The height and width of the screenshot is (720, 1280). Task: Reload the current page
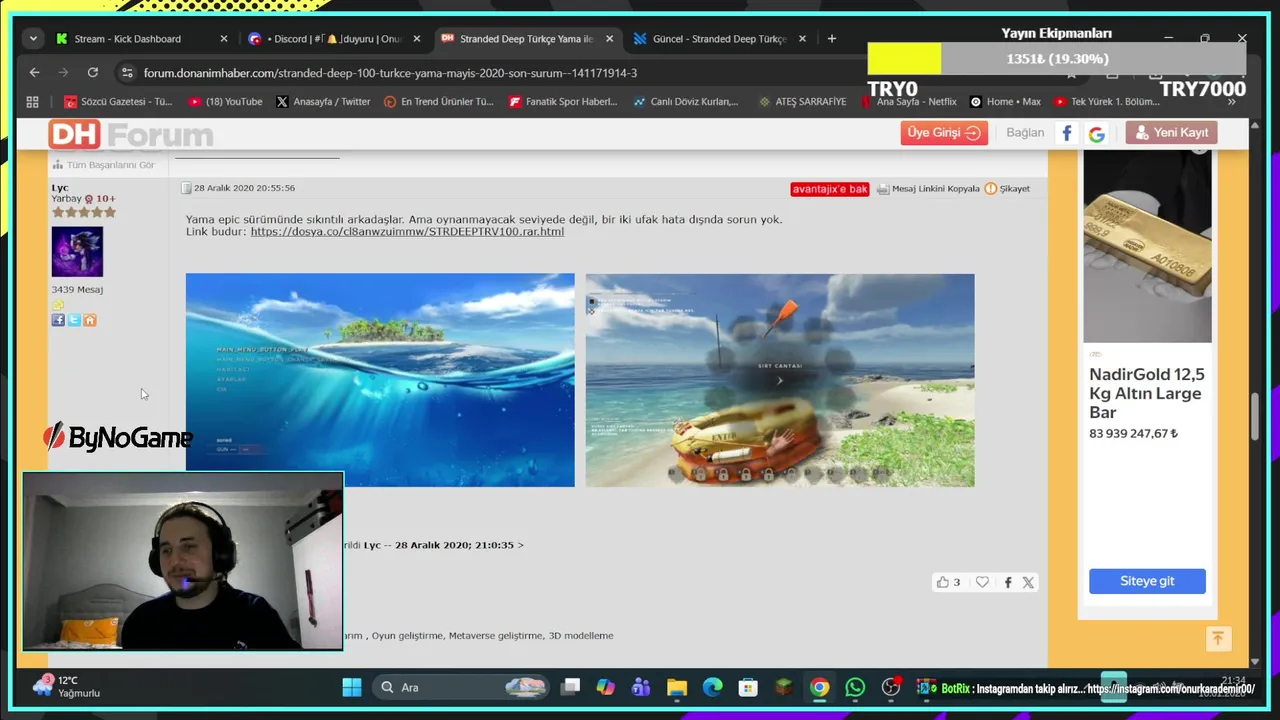pyautogui.click(x=93, y=73)
